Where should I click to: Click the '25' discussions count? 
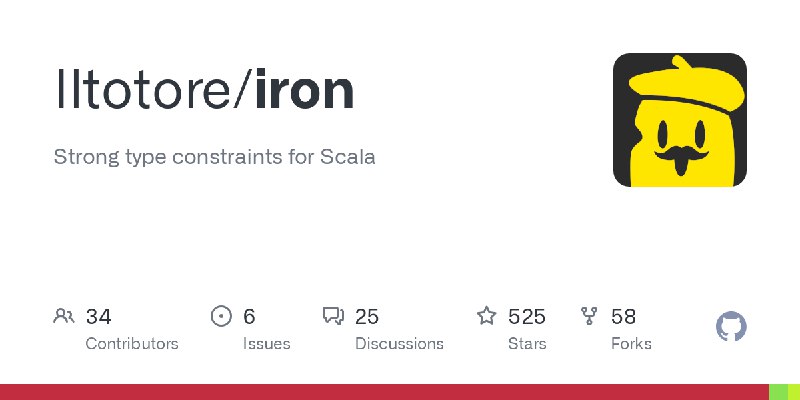367,317
